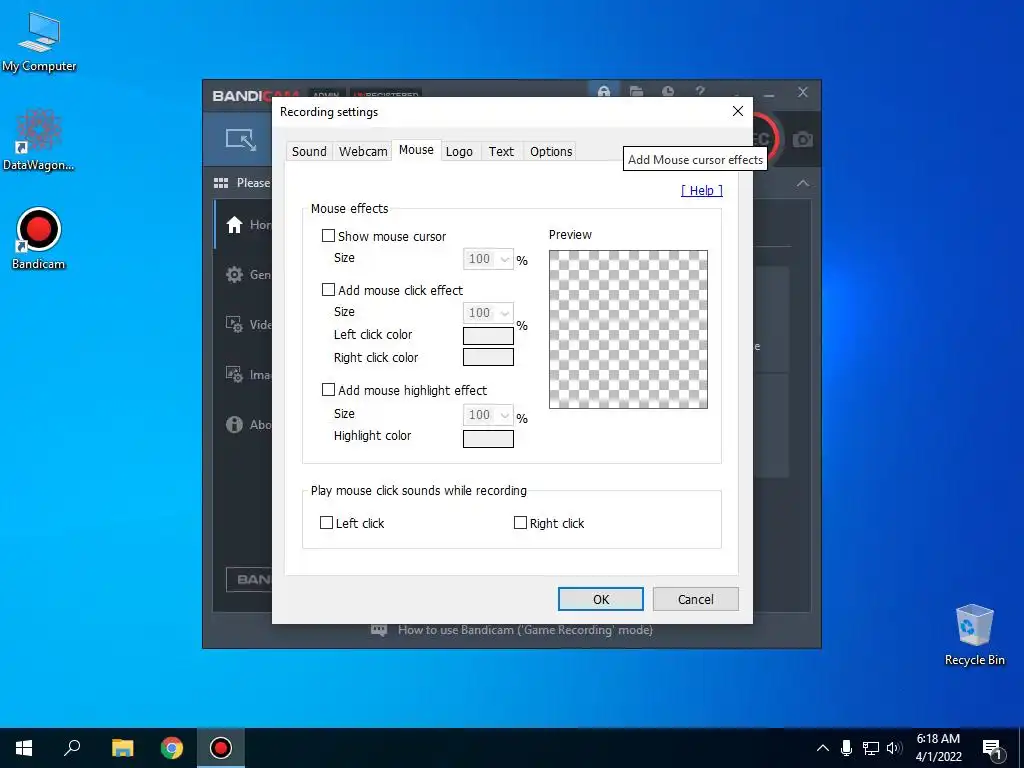Click the lock icon in Bandicam title bar

point(604,91)
